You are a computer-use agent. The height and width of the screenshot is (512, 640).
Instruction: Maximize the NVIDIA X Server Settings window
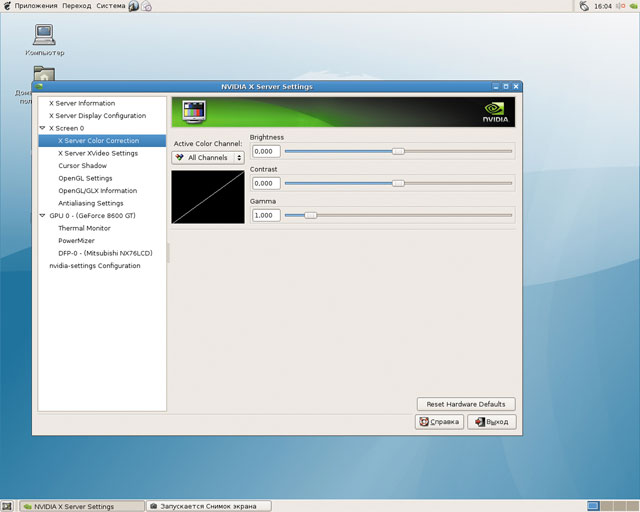click(506, 87)
